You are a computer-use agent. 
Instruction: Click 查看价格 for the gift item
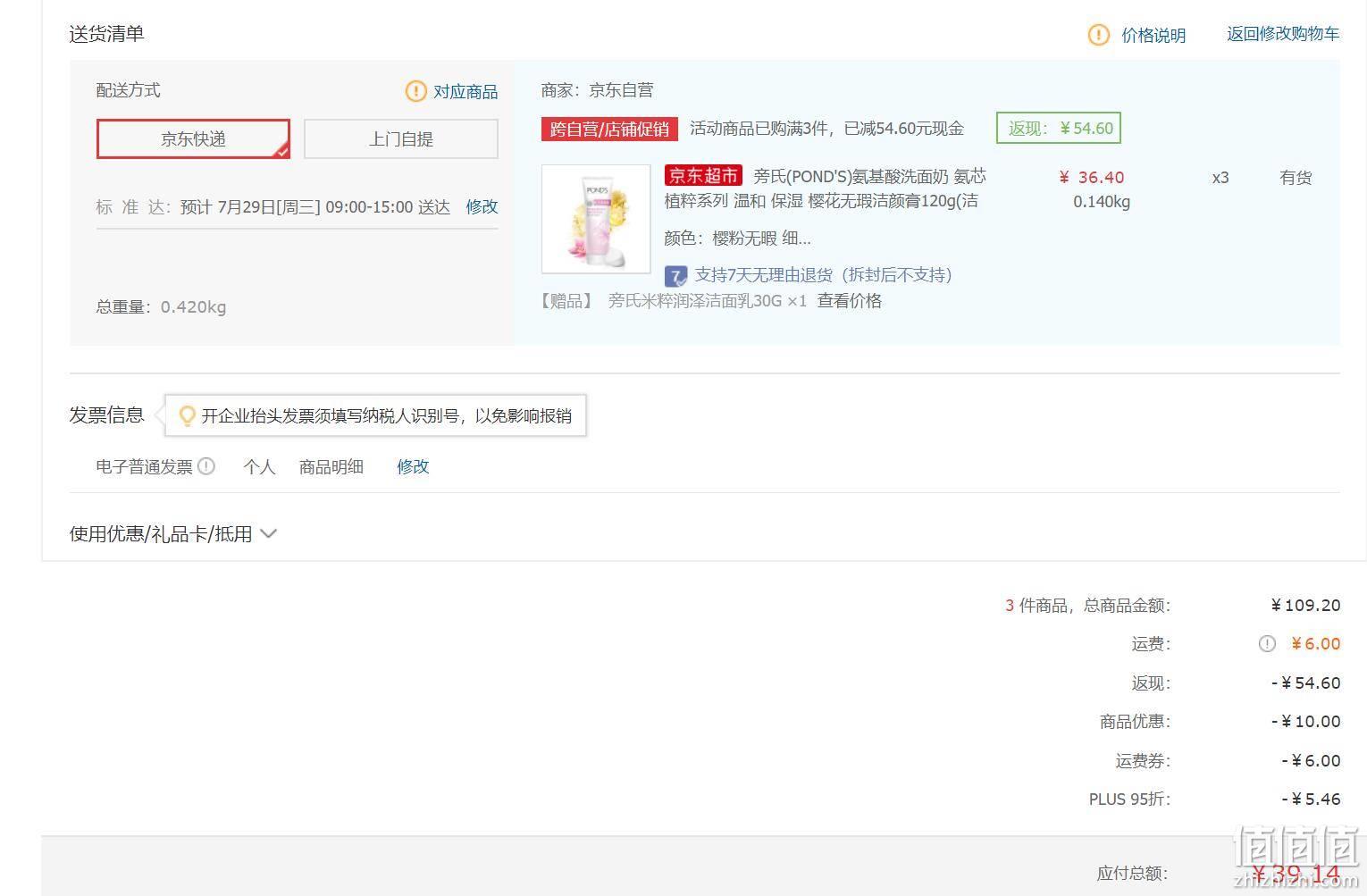click(850, 301)
